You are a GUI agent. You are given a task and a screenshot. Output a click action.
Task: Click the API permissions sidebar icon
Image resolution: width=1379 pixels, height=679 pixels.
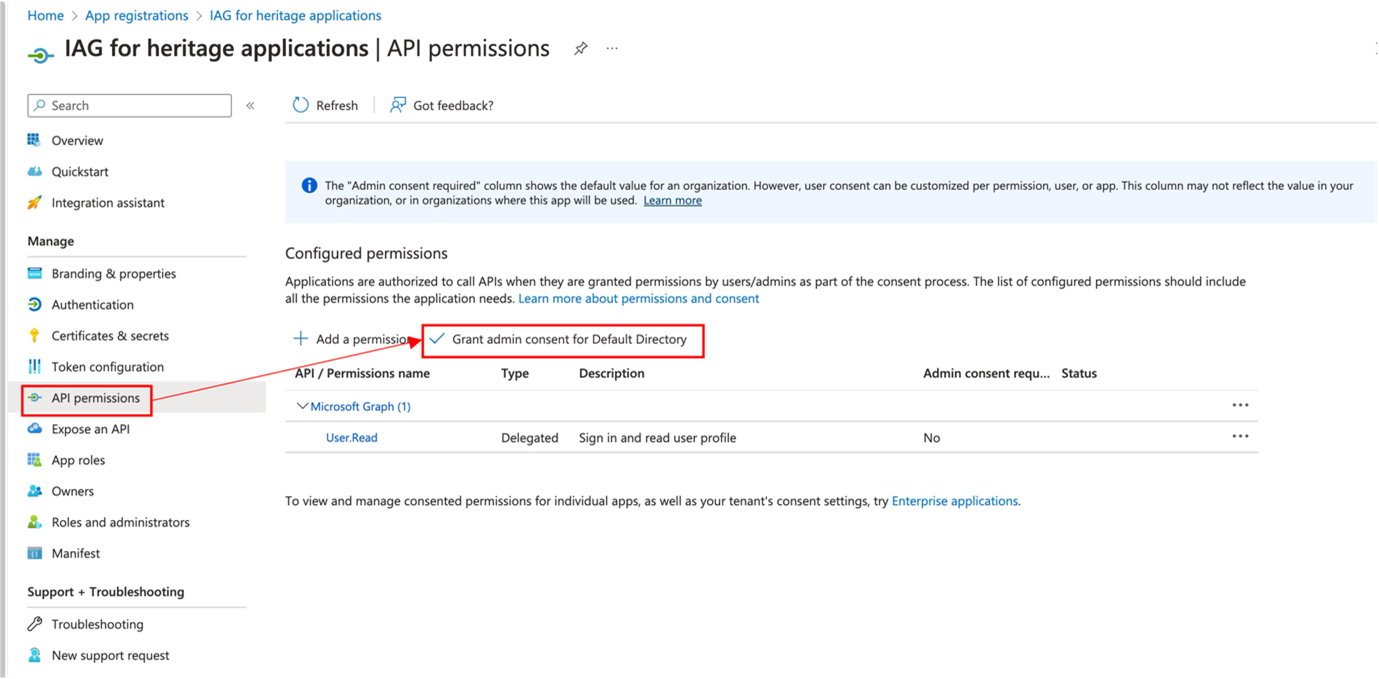click(34, 398)
